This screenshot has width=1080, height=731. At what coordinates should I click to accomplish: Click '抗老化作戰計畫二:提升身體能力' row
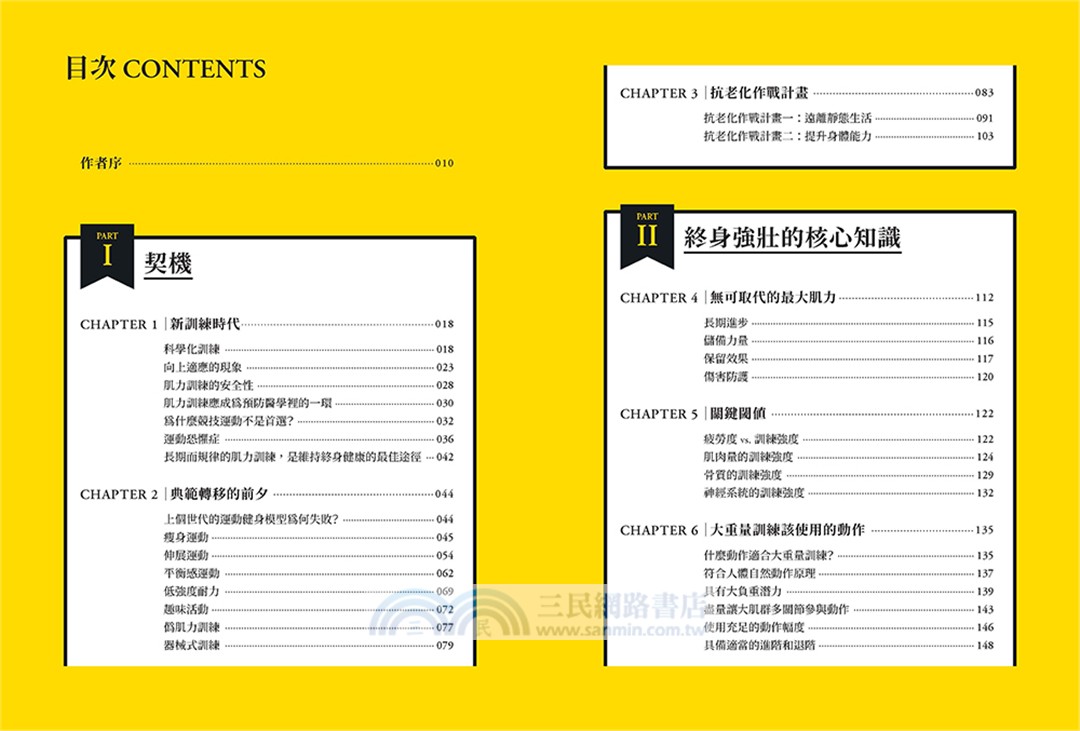click(x=849, y=136)
